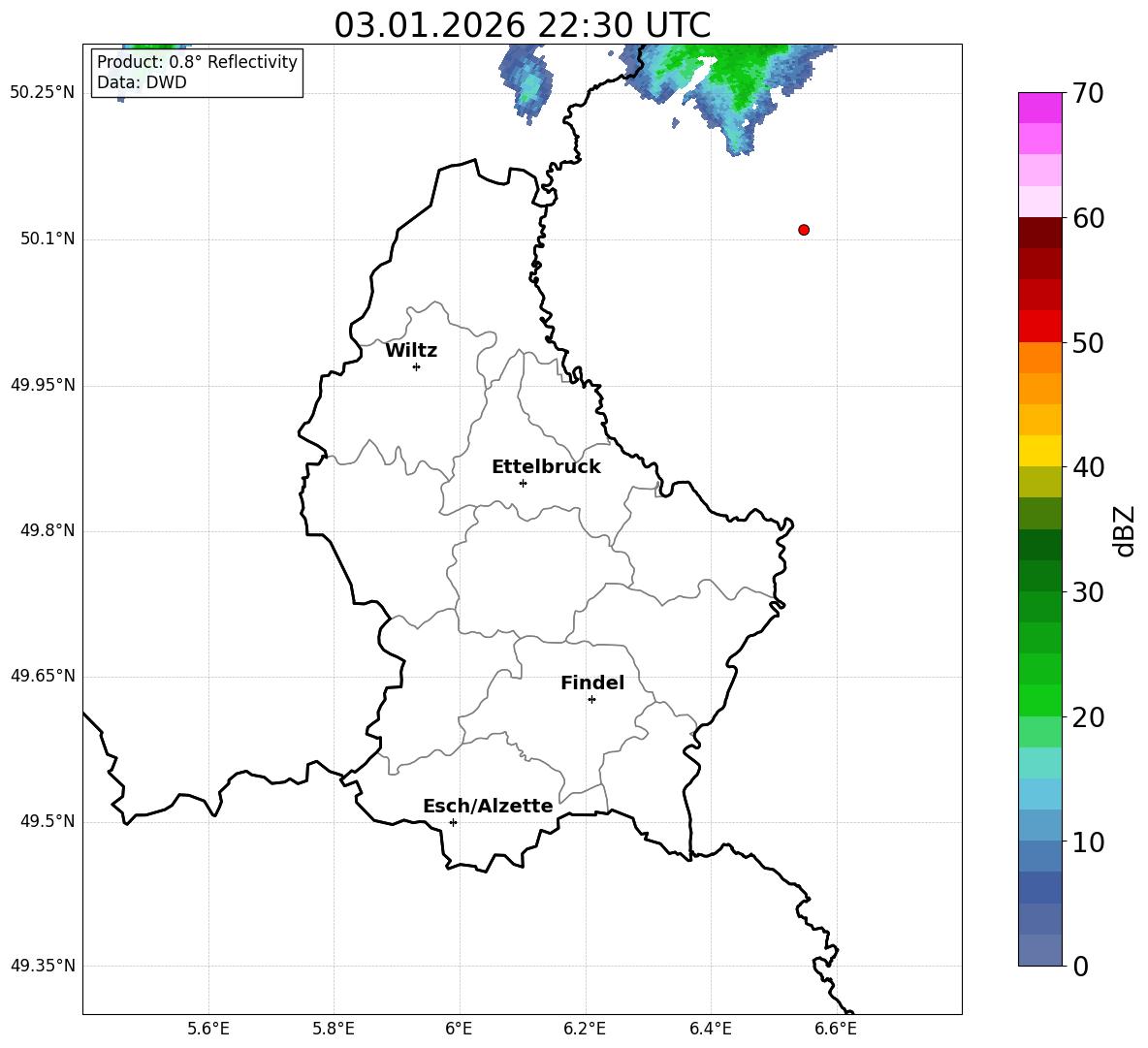Click the 5.8°E longitude label
This screenshot has height=1048, width=1148.
tap(334, 1029)
